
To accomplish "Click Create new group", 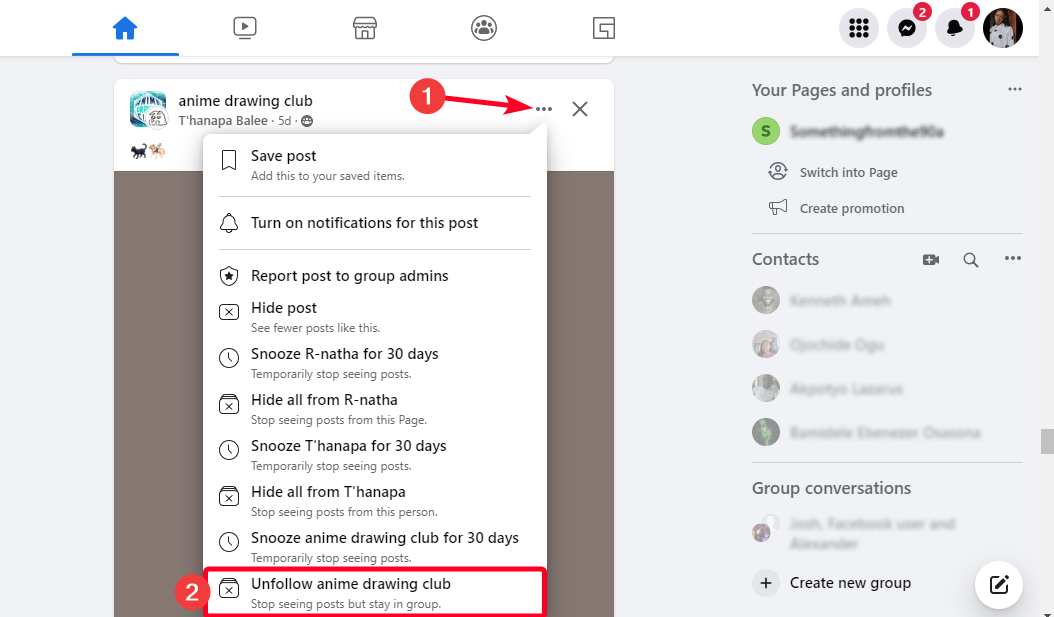I will pyautogui.click(x=849, y=583).
